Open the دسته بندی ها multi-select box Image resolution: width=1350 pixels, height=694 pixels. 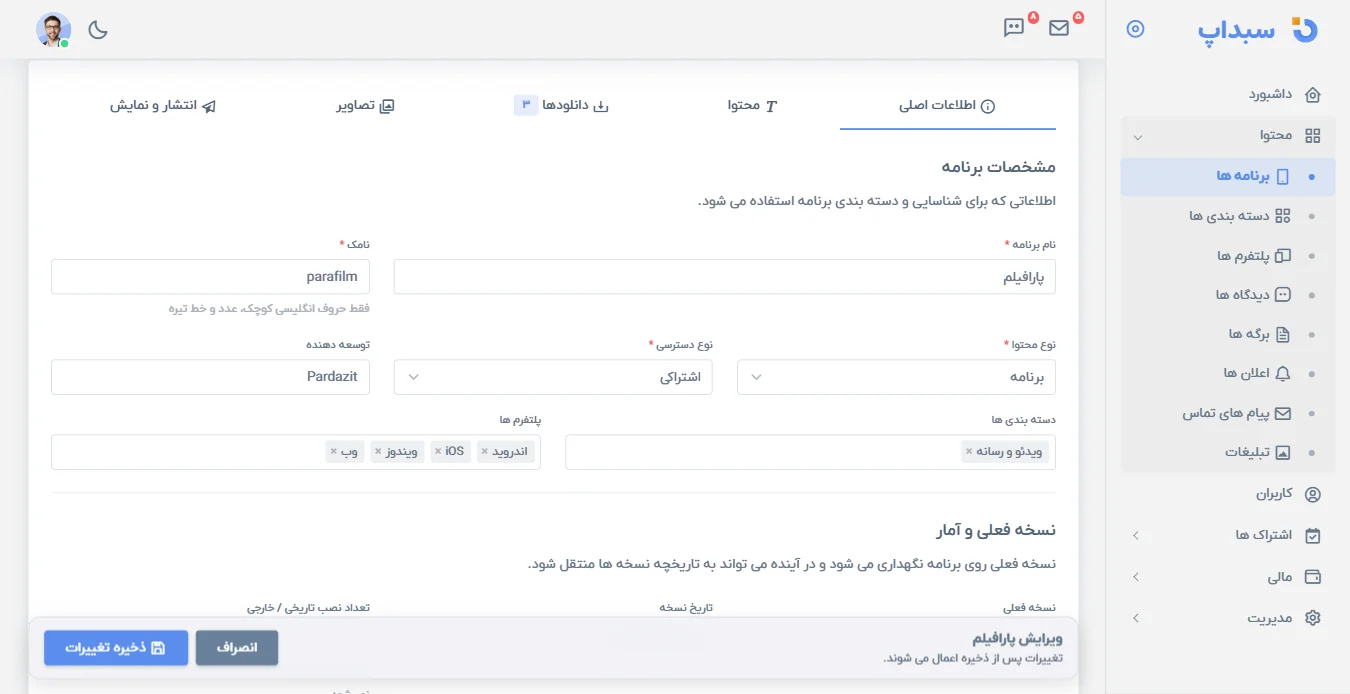click(x=810, y=452)
